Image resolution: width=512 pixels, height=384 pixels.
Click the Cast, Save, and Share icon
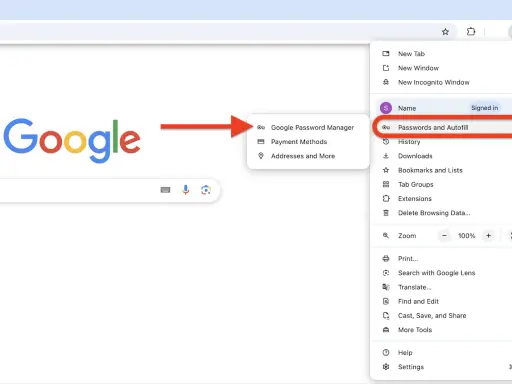pyautogui.click(x=386, y=316)
